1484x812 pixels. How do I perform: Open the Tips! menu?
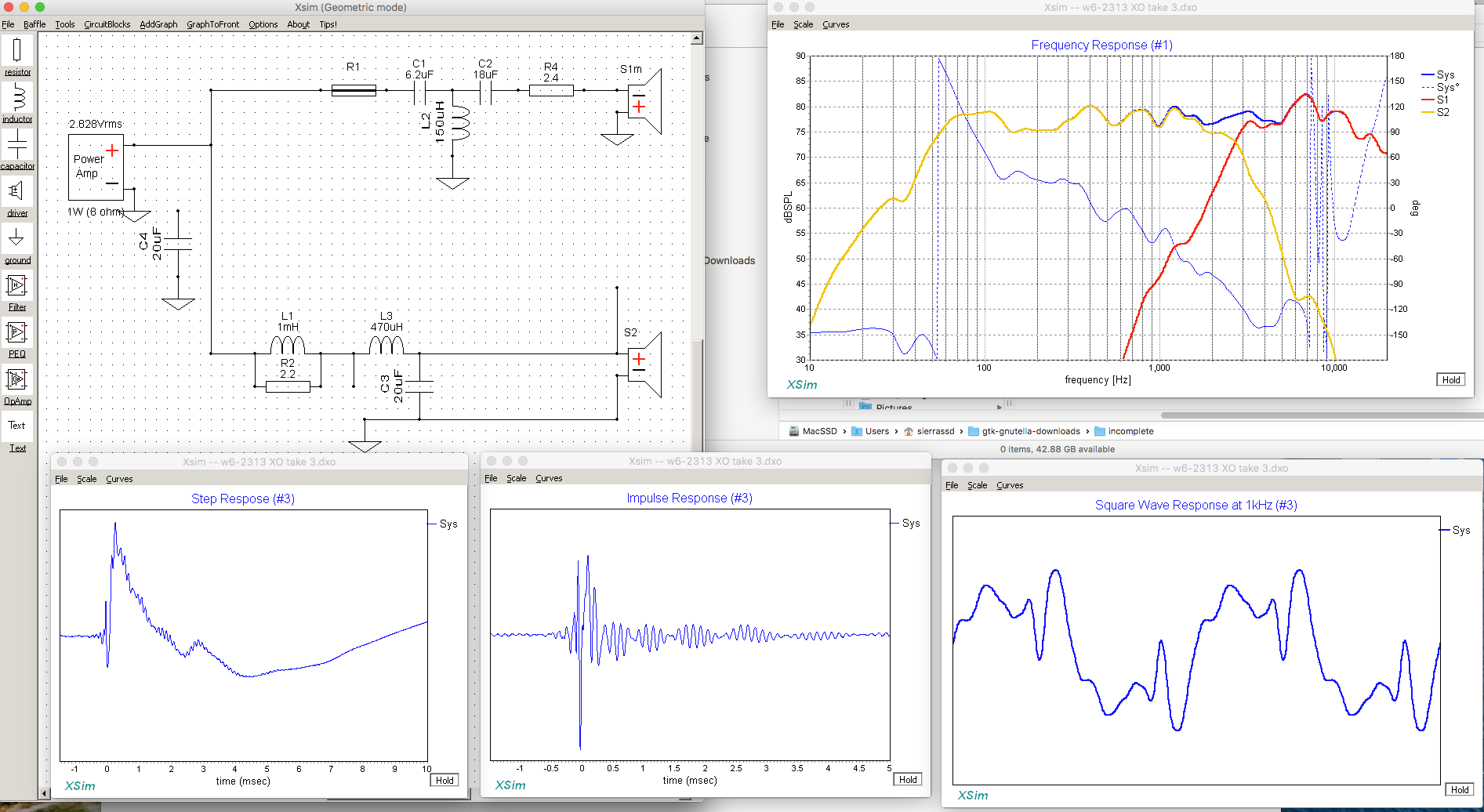click(328, 24)
